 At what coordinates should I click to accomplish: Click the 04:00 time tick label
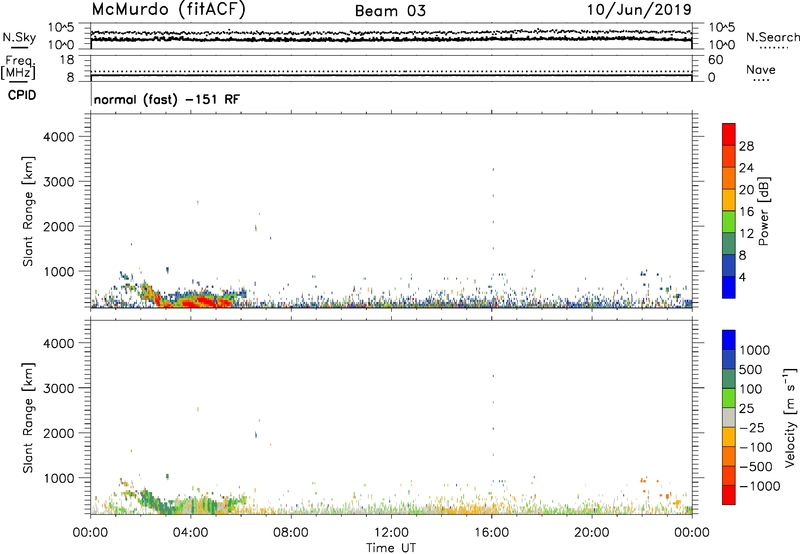(191, 533)
